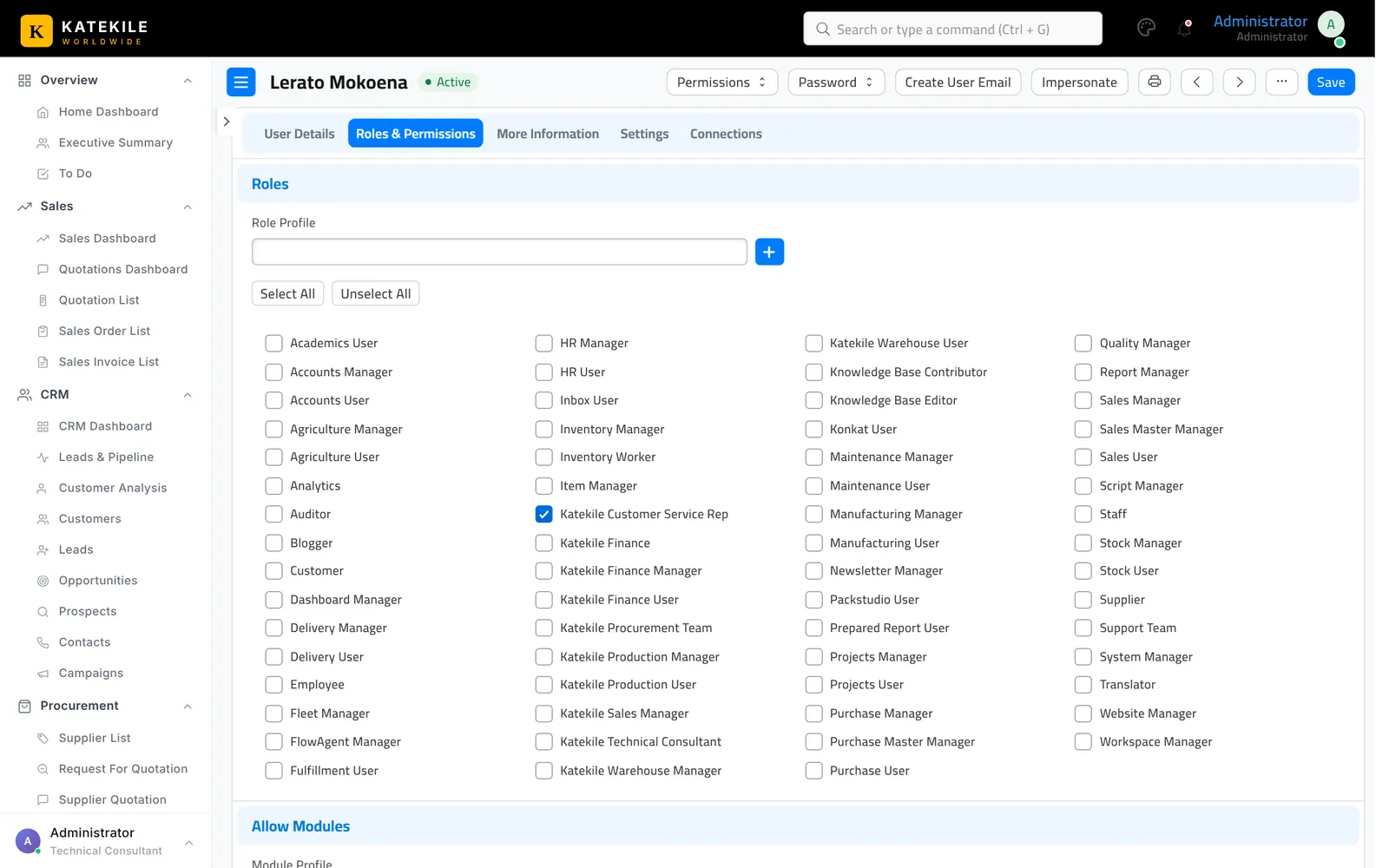This screenshot has height=868, width=1389.
Task: Enable the HR Manager role
Action: [543, 343]
